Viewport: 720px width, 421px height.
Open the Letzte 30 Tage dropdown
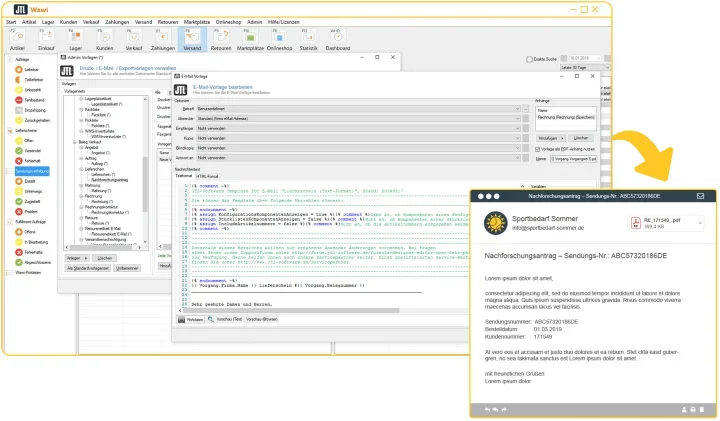[x=585, y=67]
